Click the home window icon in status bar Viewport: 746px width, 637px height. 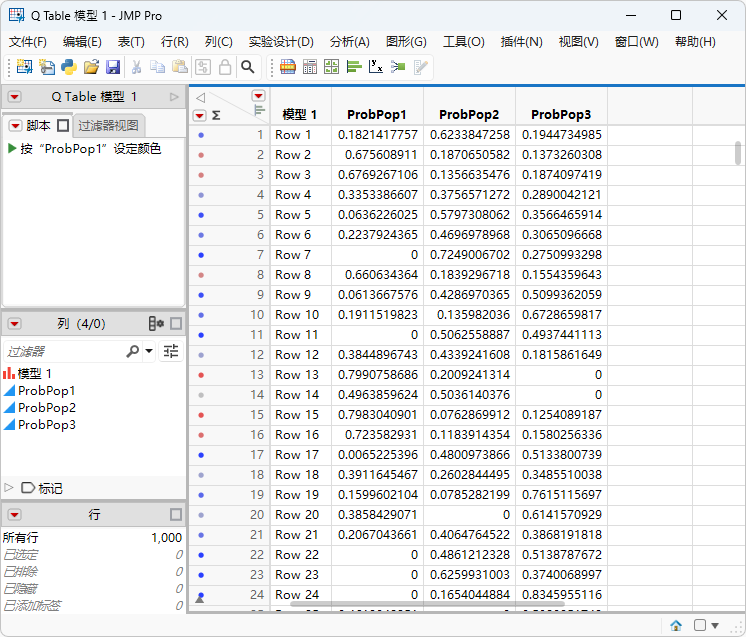[676, 625]
